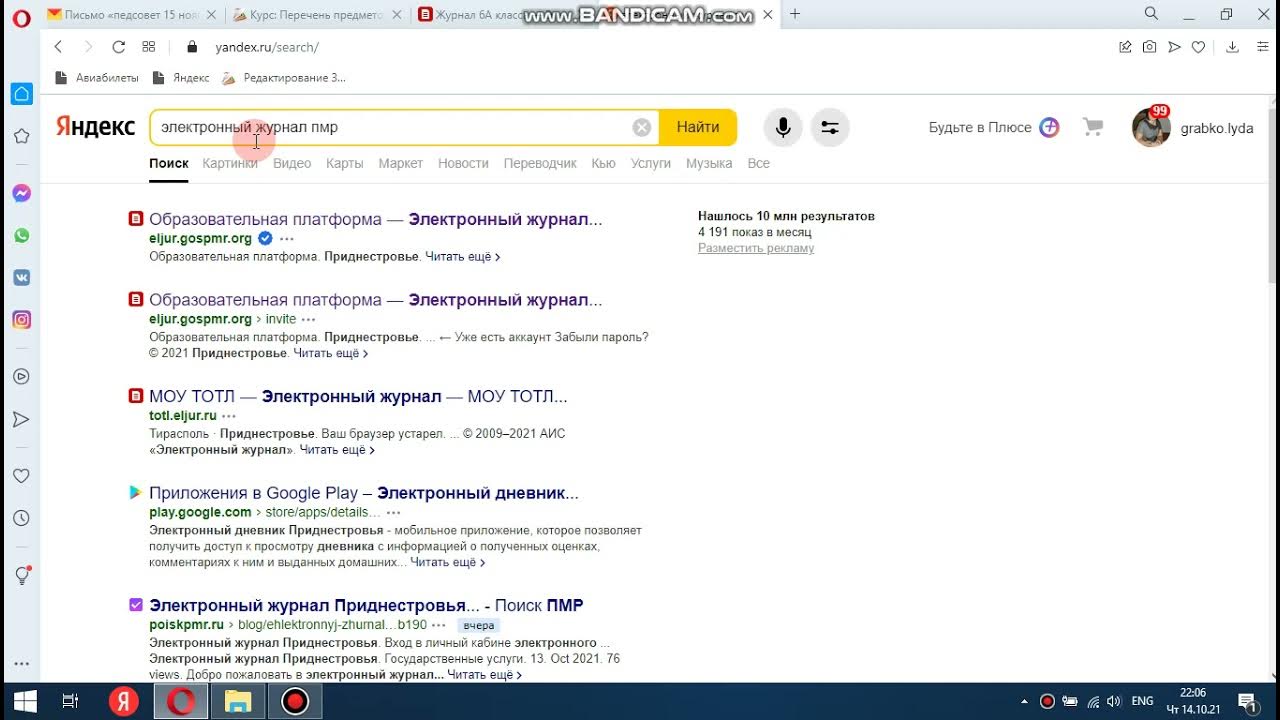Switch to Видео tab

coord(292,163)
